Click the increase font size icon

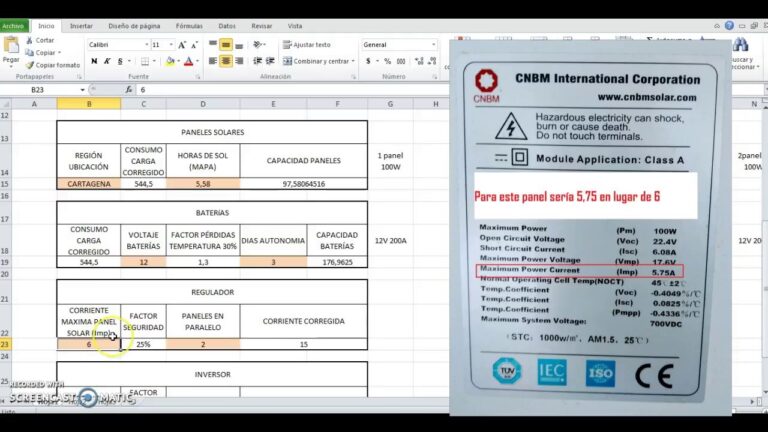pyautogui.click(x=183, y=45)
